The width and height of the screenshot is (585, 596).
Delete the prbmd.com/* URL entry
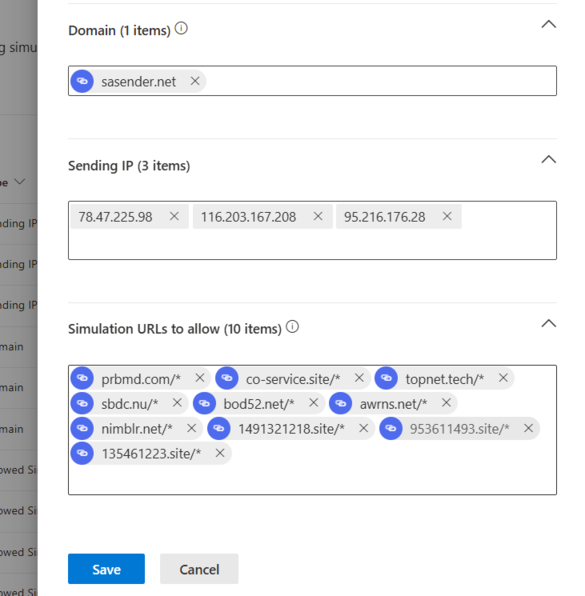200,378
